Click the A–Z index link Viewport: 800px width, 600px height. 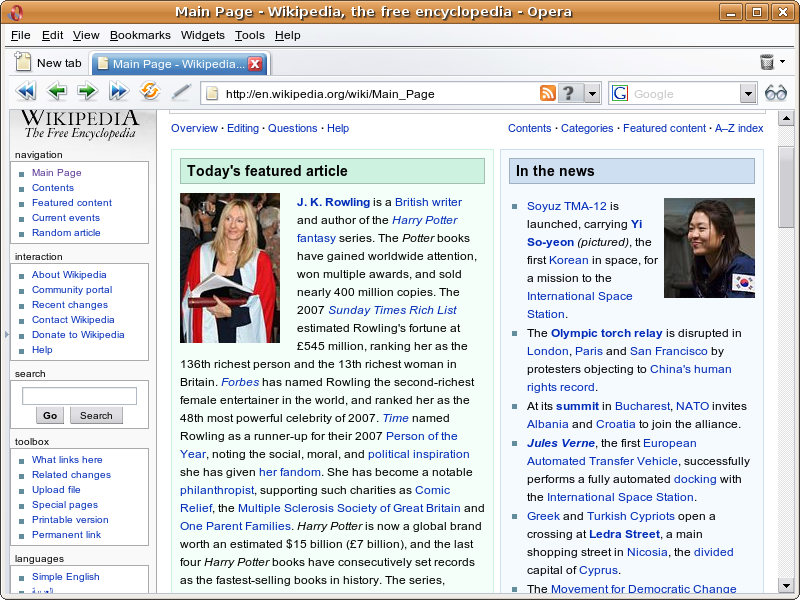click(x=739, y=129)
